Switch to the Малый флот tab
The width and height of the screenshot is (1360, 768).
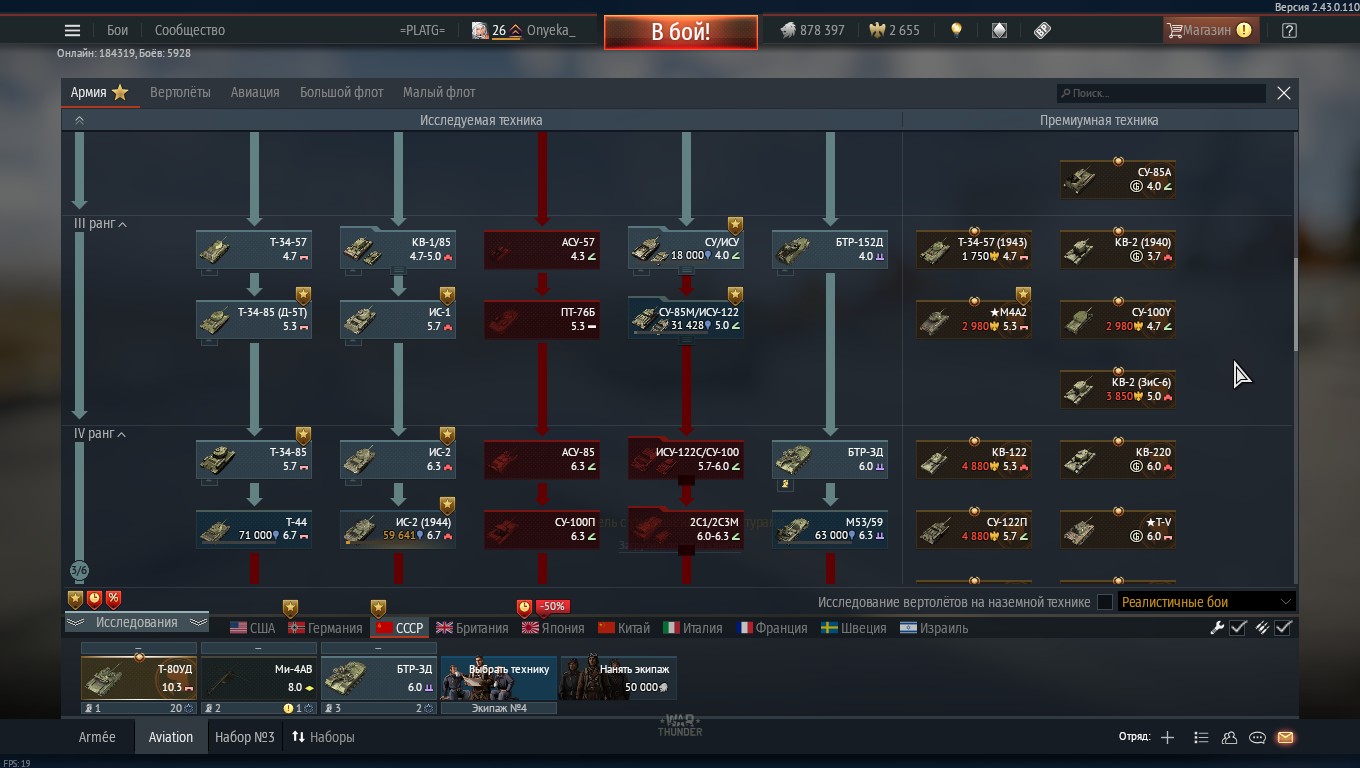pos(439,92)
